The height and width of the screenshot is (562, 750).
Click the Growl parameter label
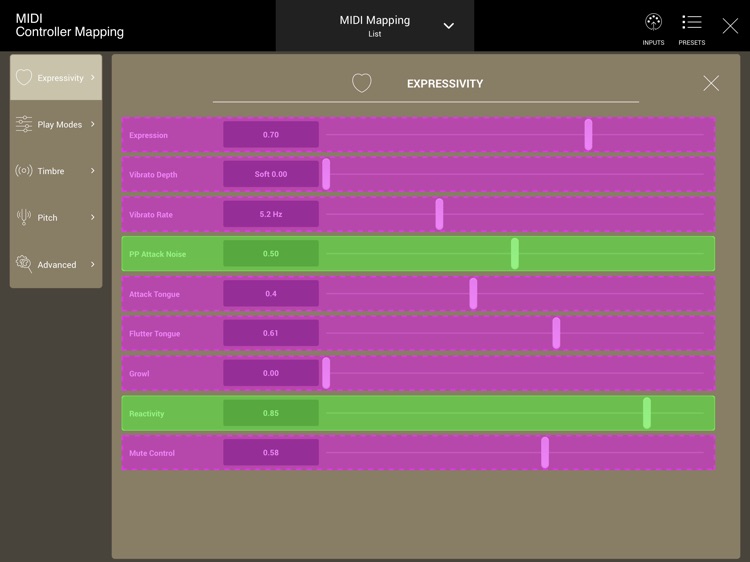(139, 374)
